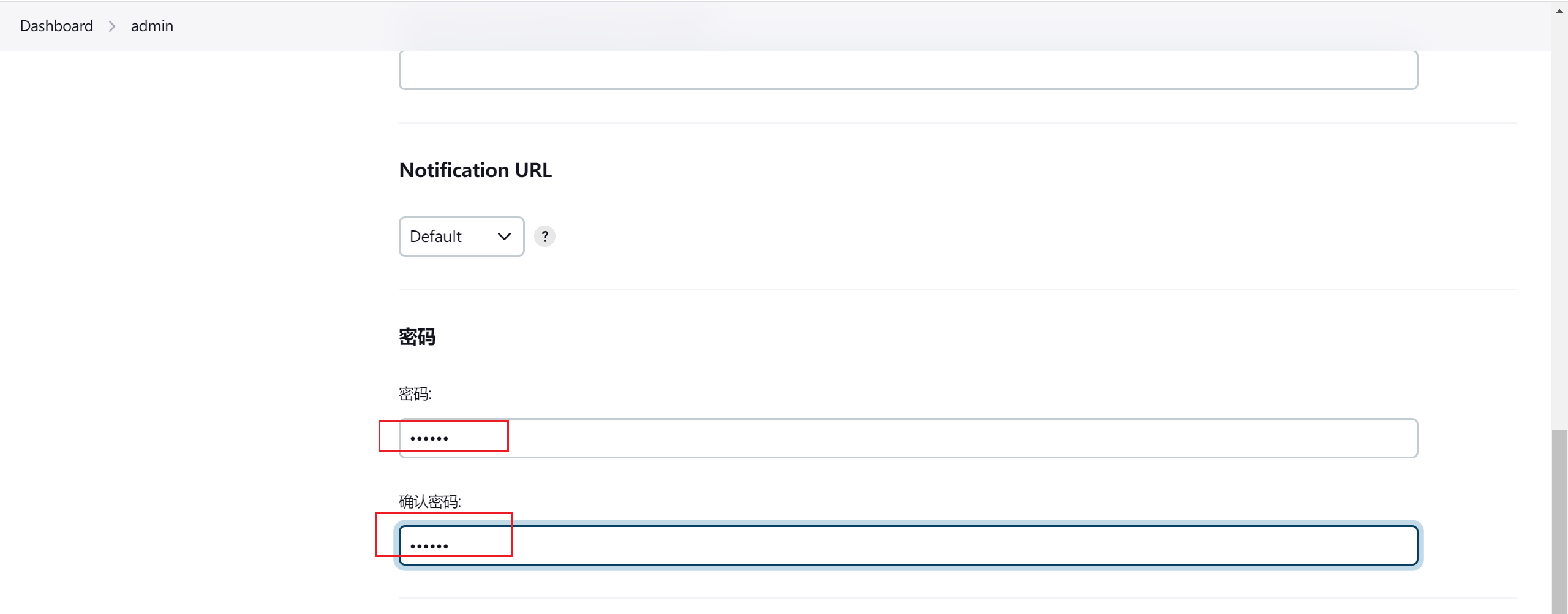The width and height of the screenshot is (1568, 614).
Task: Click the 密码: field label
Action: point(415,394)
